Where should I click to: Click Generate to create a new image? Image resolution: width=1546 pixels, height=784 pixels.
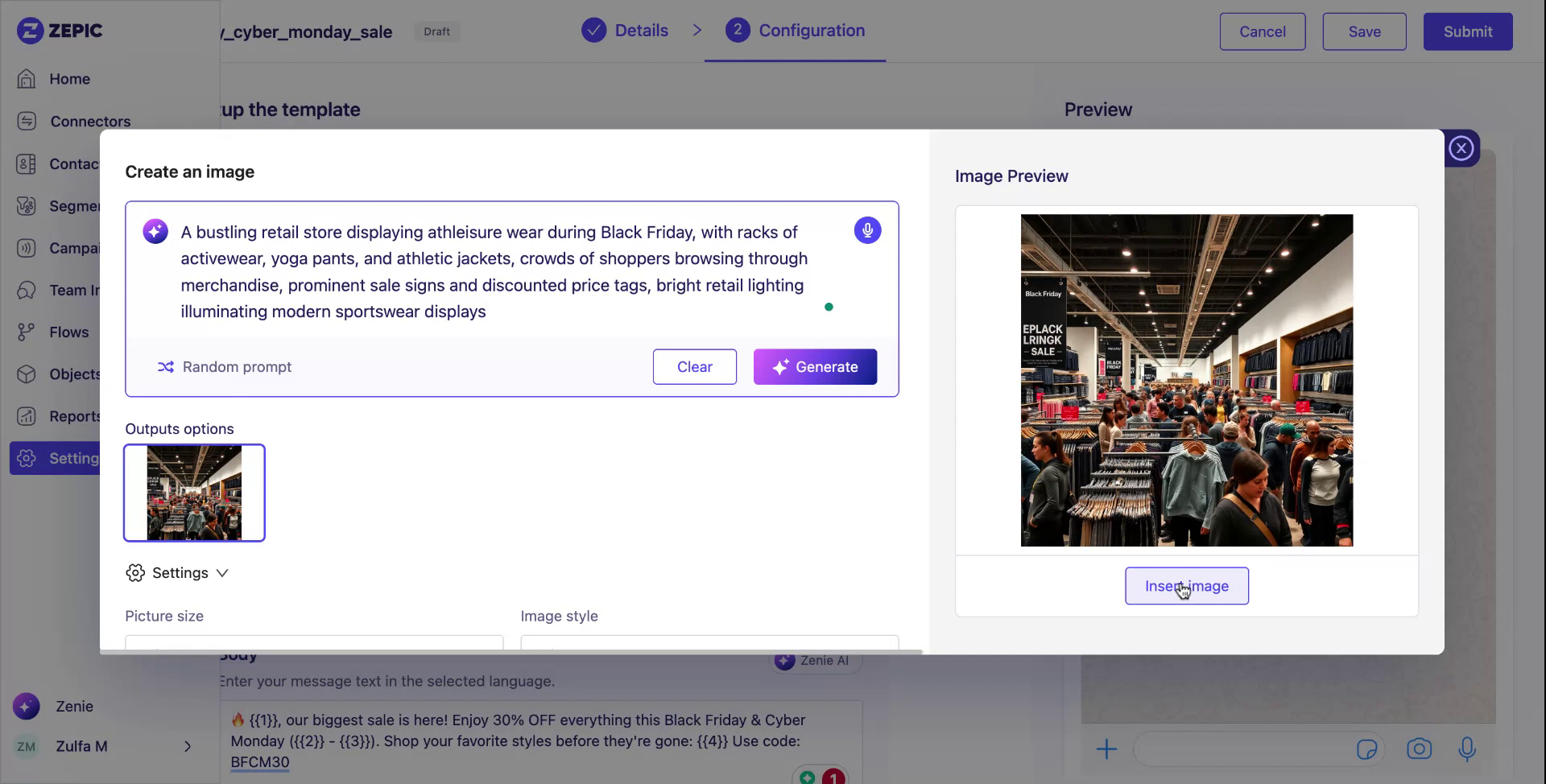(815, 366)
